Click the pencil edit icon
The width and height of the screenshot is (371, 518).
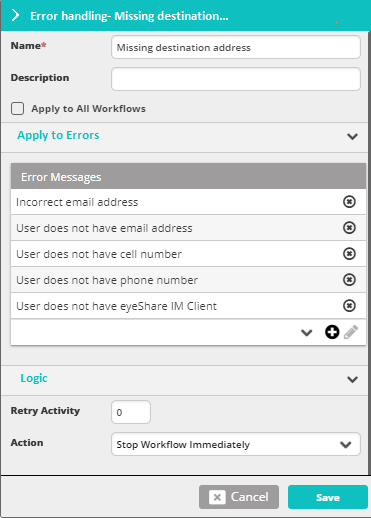351,332
